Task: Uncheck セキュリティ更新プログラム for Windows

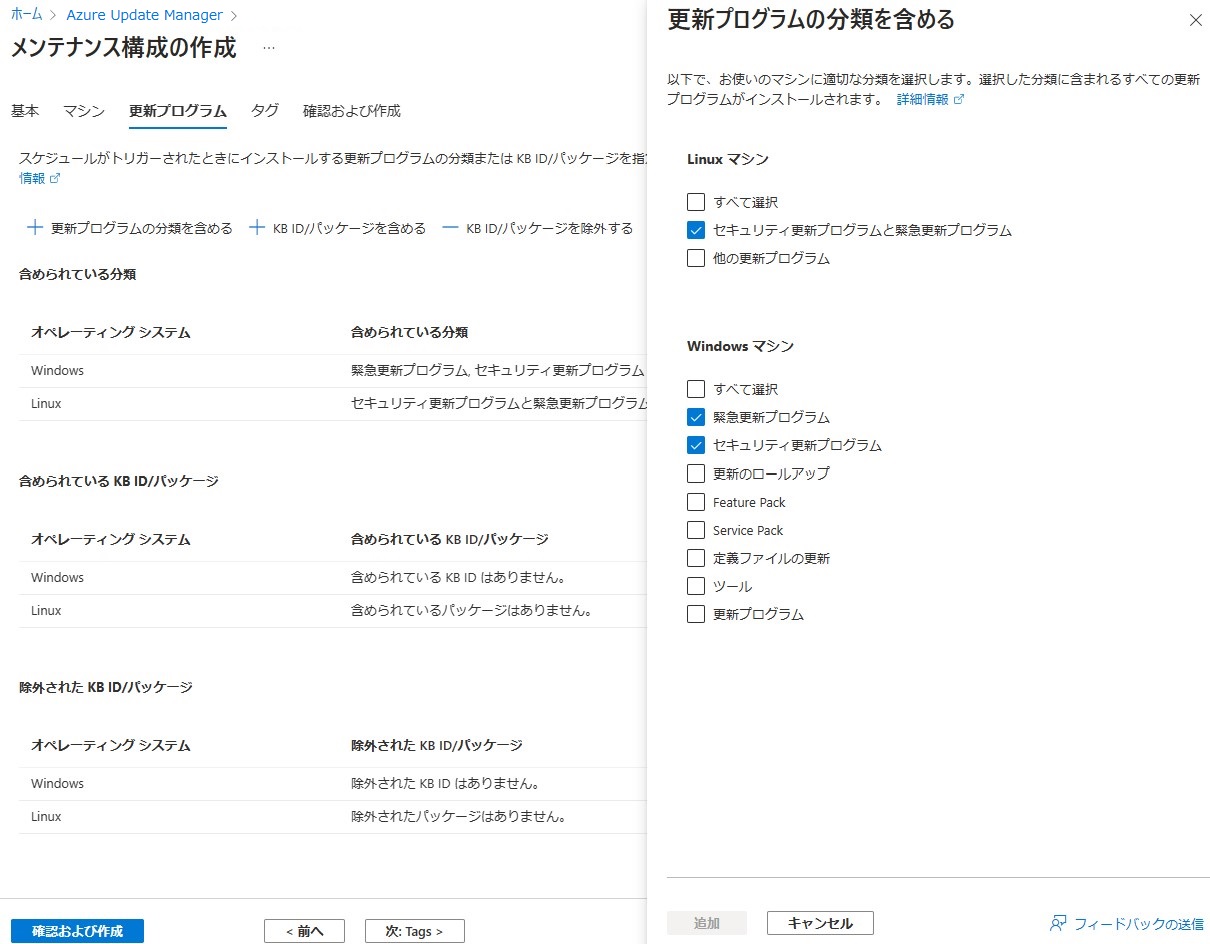Action: pyautogui.click(x=696, y=445)
